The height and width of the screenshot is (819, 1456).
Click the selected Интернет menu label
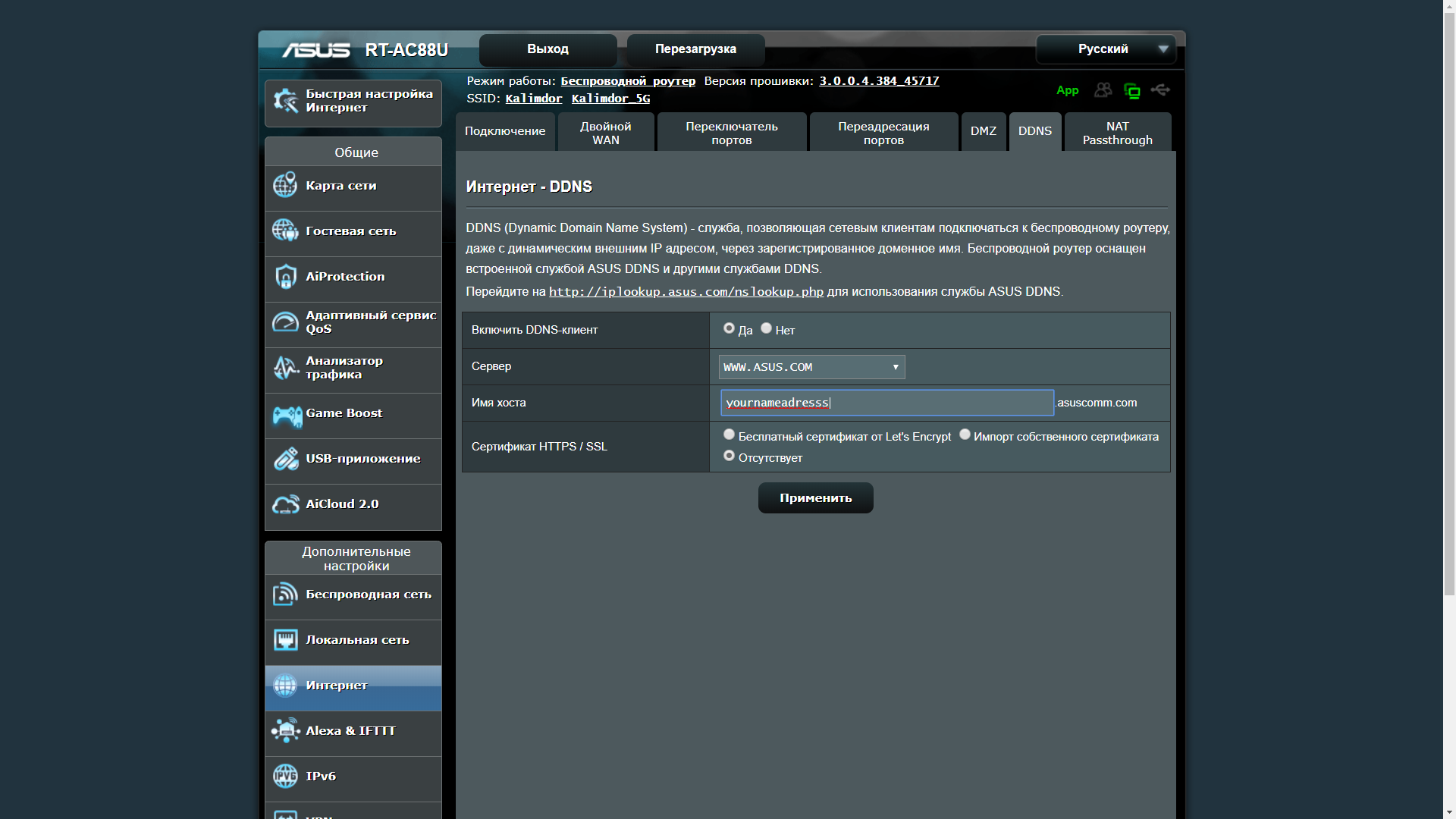(x=336, y=686)
